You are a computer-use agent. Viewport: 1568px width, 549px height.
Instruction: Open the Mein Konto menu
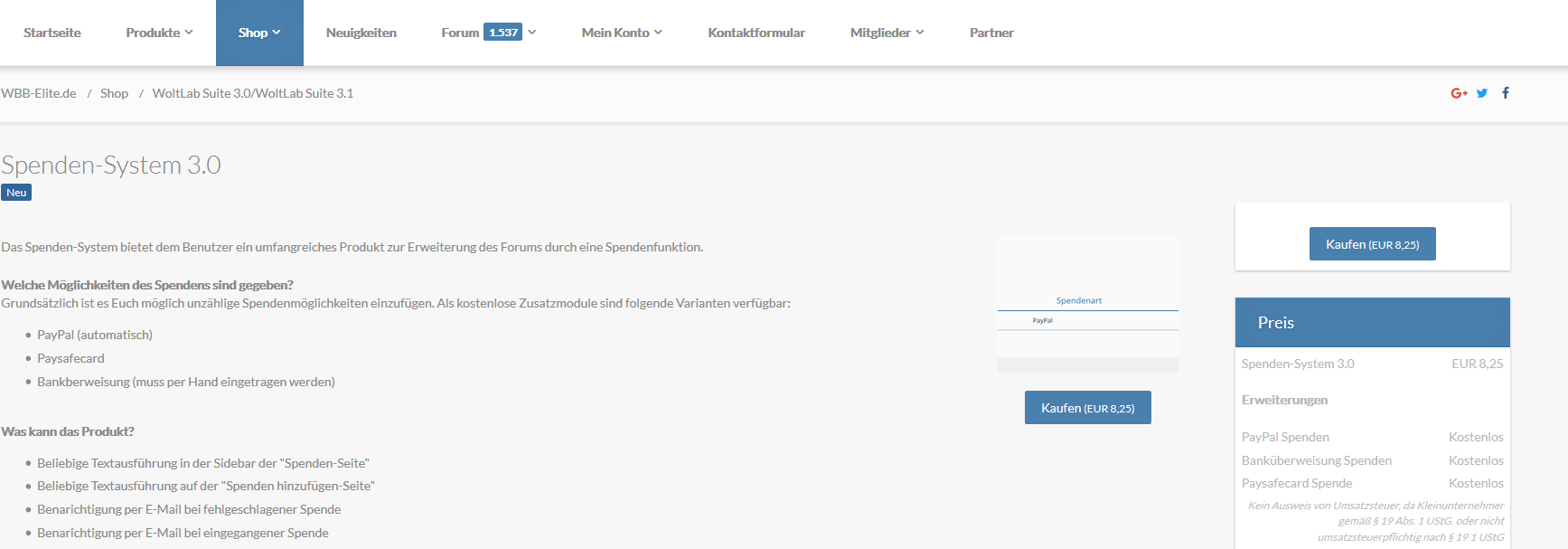coord(622,33)
